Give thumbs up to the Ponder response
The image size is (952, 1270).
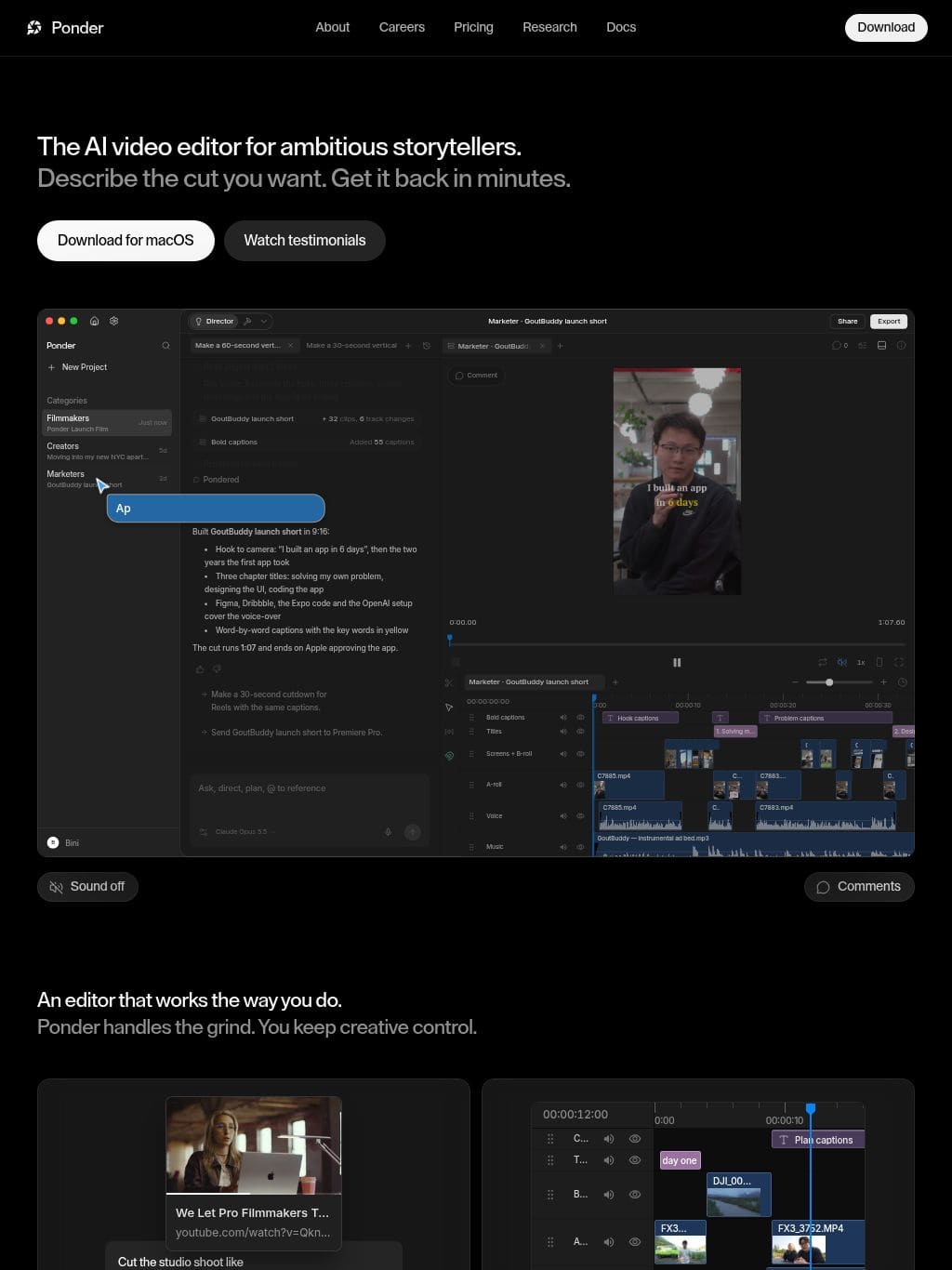200,668
